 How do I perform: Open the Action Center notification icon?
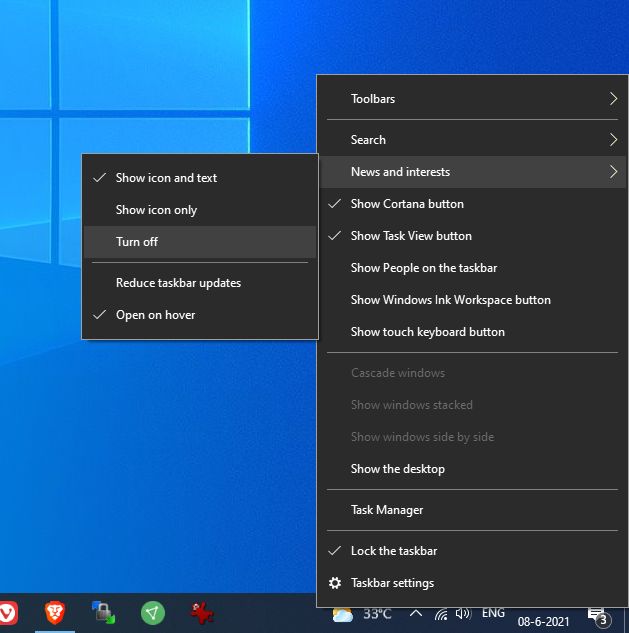(599, 616)
